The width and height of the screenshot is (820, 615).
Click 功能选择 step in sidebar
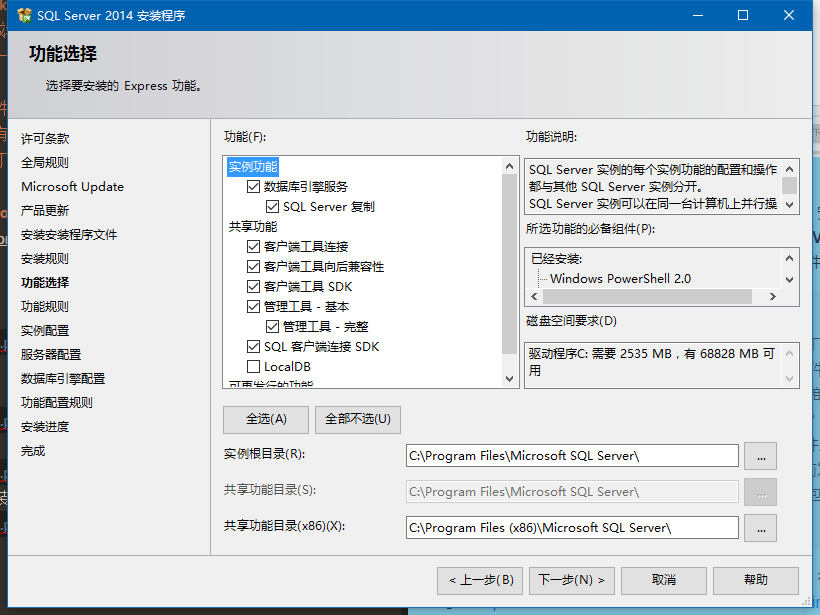45,283
